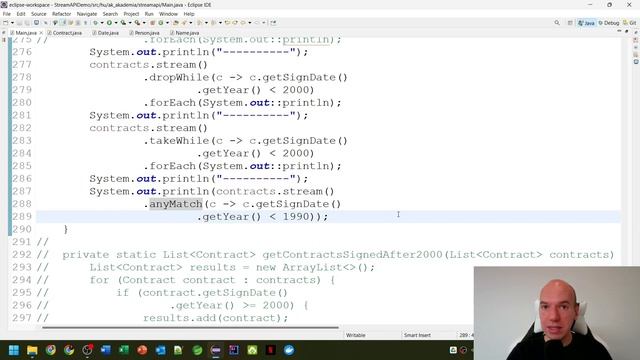Open the New Java Class dropdown arrow
This screenshot has height=360, width=640.
tap(167, 23)
